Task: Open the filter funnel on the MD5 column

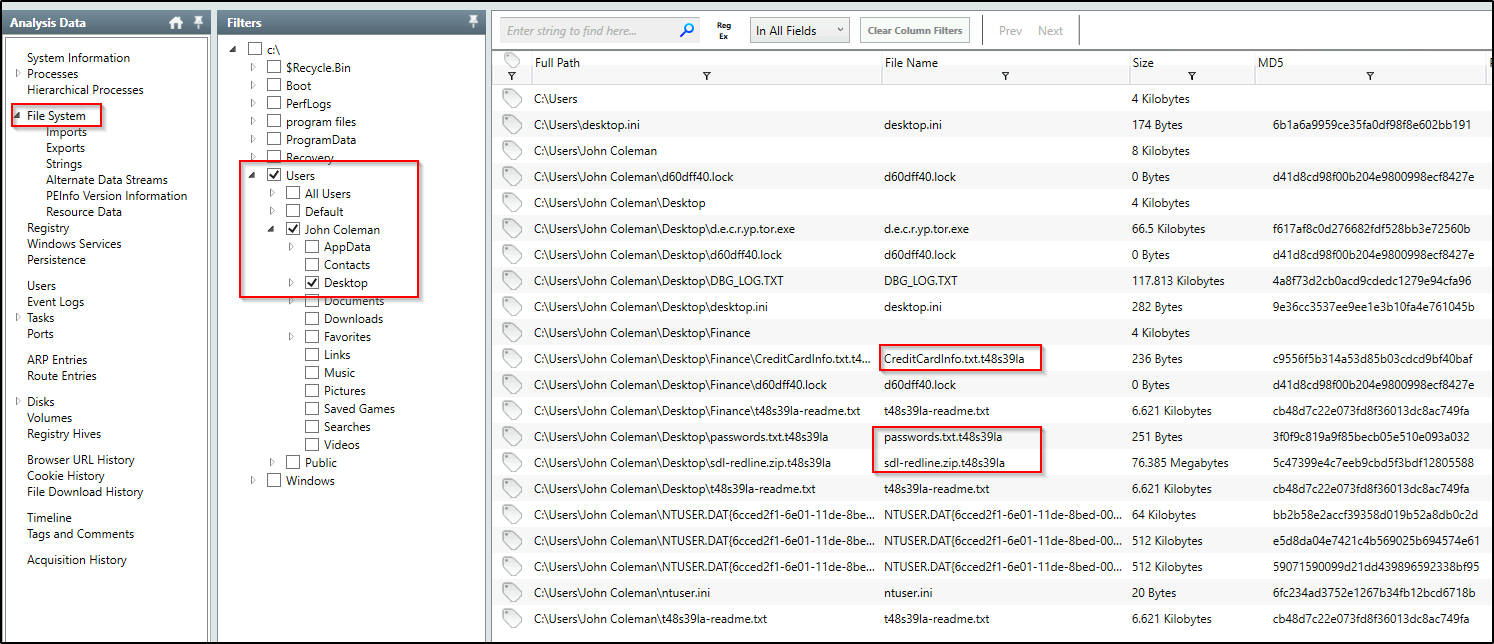Action: [x=1369, y=75]
